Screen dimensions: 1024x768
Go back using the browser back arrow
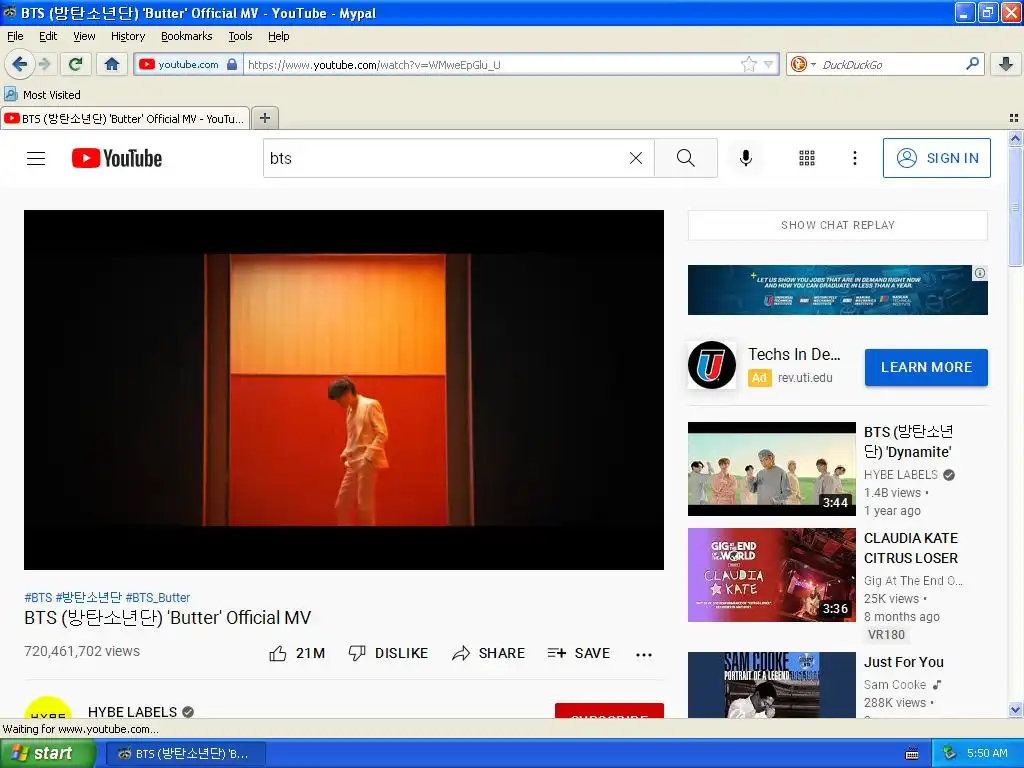[20, 64]
